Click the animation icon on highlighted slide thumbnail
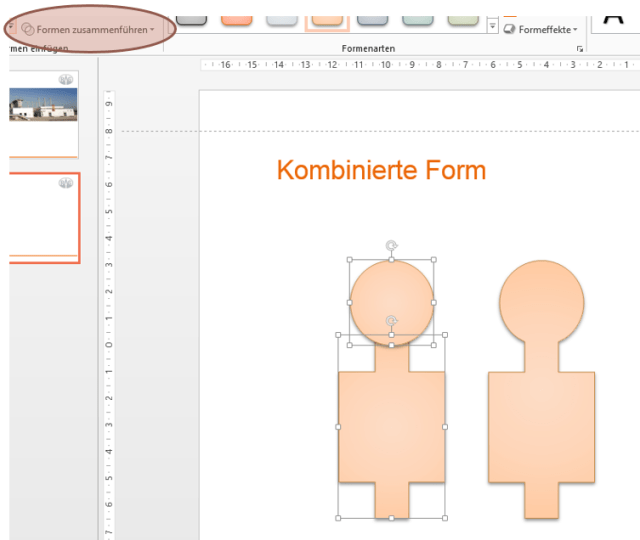The height and width of the screenshot is (540, 640). [x=66, y=183]
